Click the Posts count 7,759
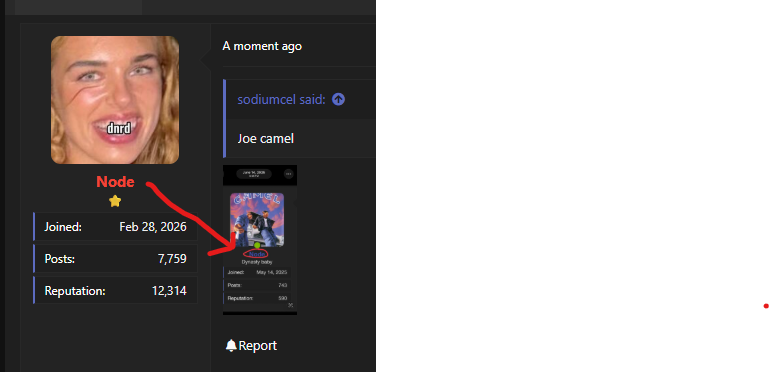The image size is (769, 372). click(172, 259)
